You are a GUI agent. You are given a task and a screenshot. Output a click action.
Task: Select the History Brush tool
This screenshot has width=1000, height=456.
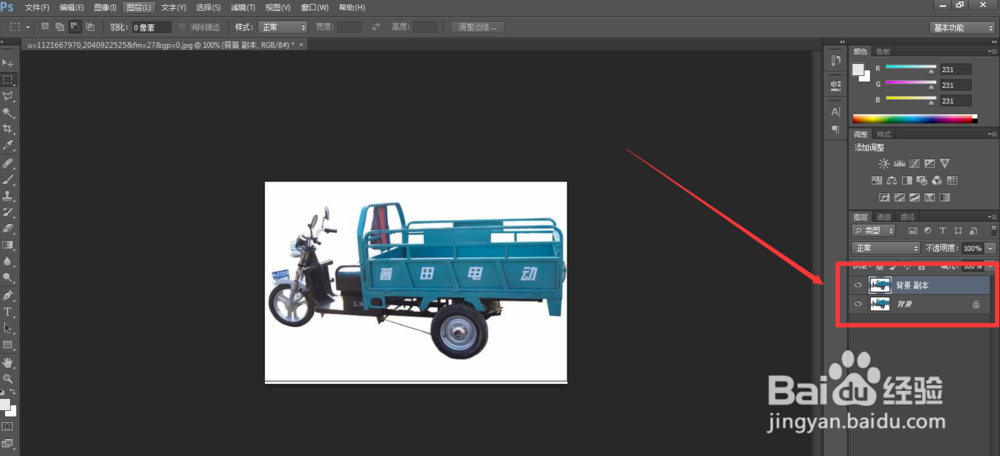tap(8, 212)
